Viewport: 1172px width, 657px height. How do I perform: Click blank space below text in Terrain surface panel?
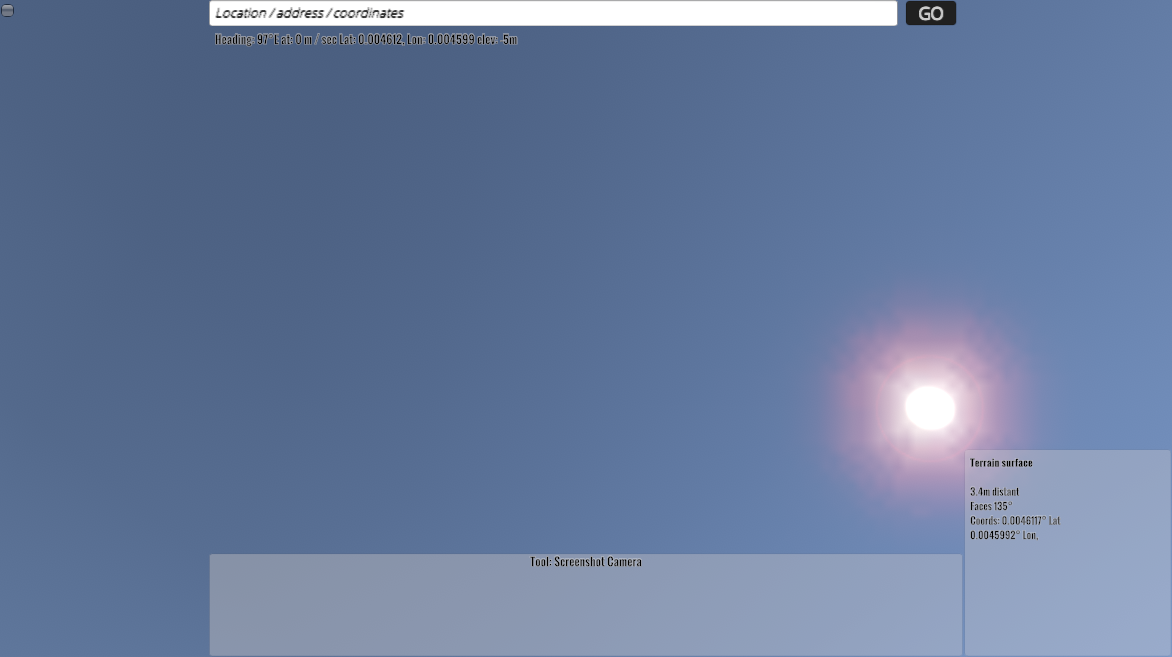(1067, 600)
